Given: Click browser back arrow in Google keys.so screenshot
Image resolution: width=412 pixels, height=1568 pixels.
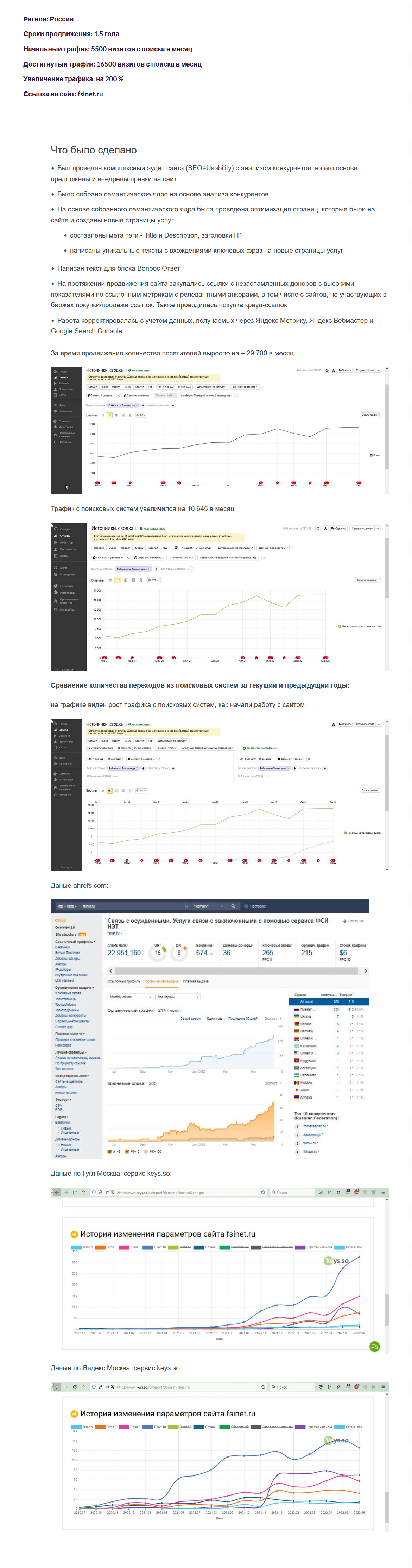Looking at the screenshot, I should click(x=57, y=1193).
